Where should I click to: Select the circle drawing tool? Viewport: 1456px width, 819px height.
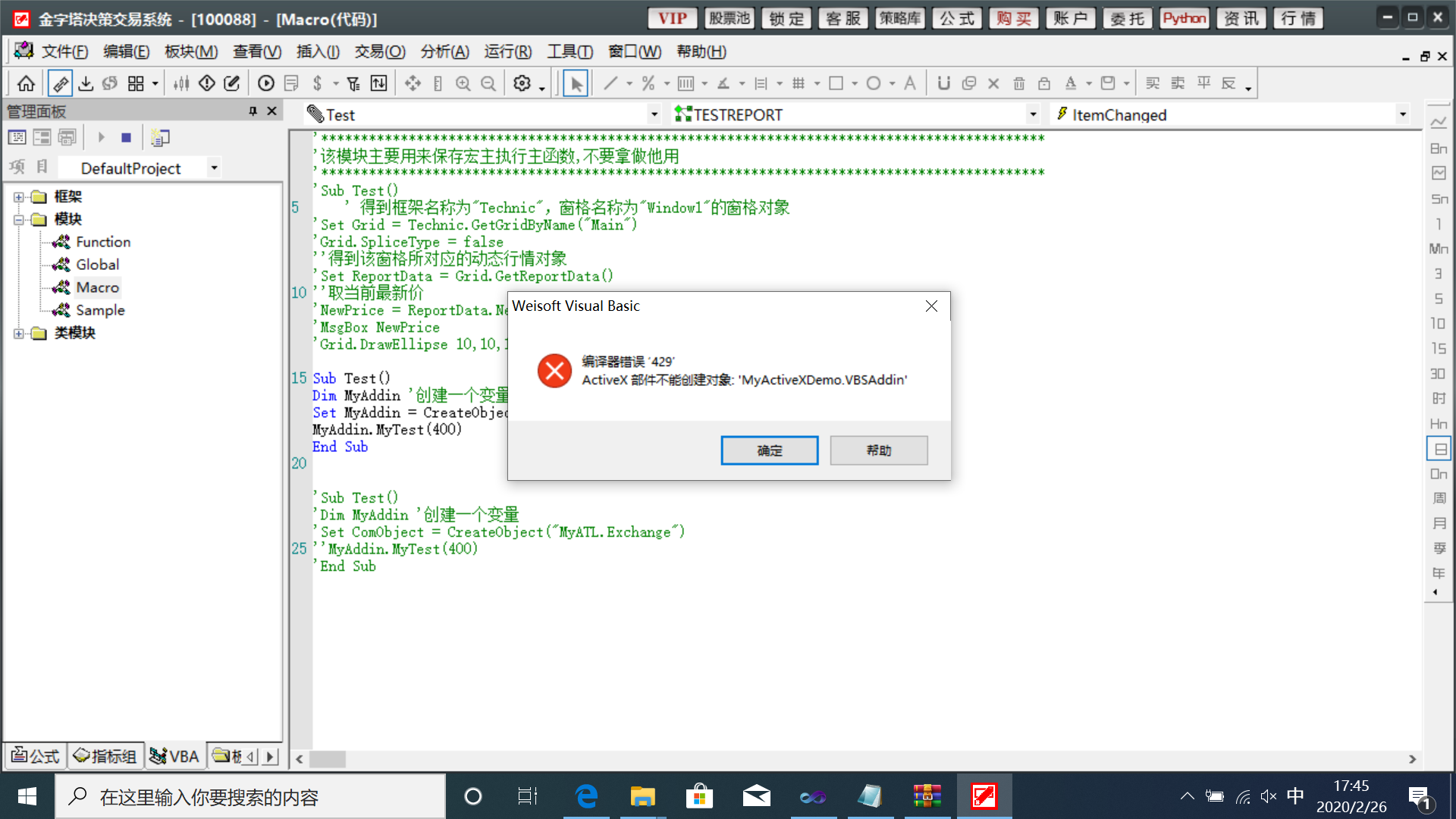874,83
